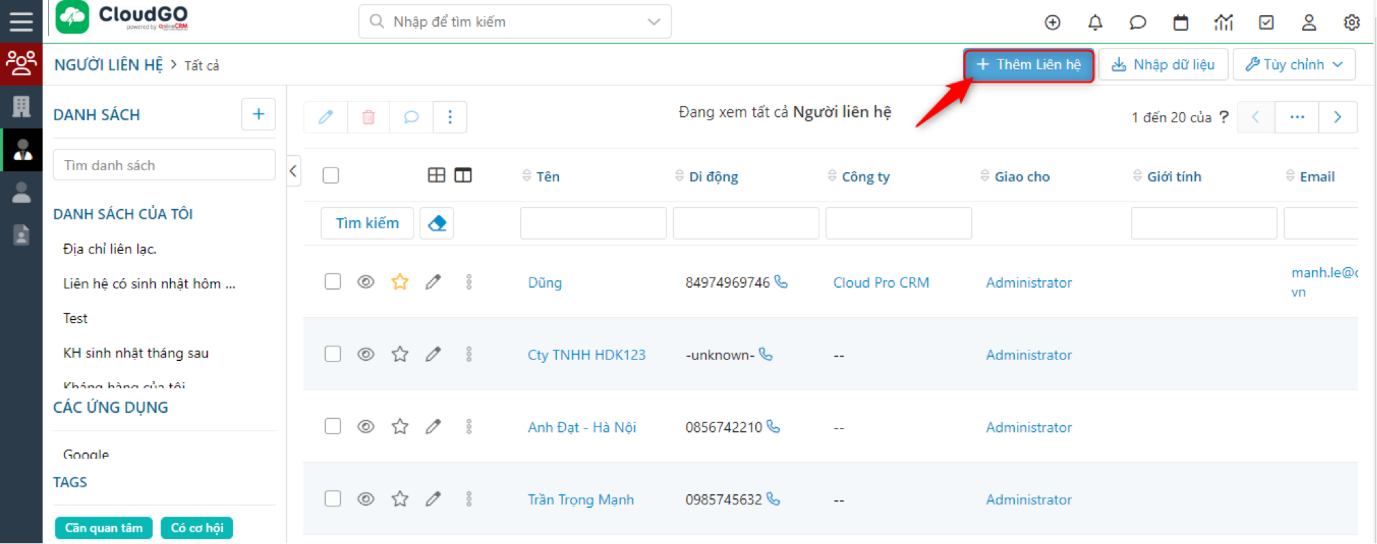The height and width of the screenshot is (544, 1377).
Task: Click the Tìm danh sách search field
Action: (x=164, y=165)
